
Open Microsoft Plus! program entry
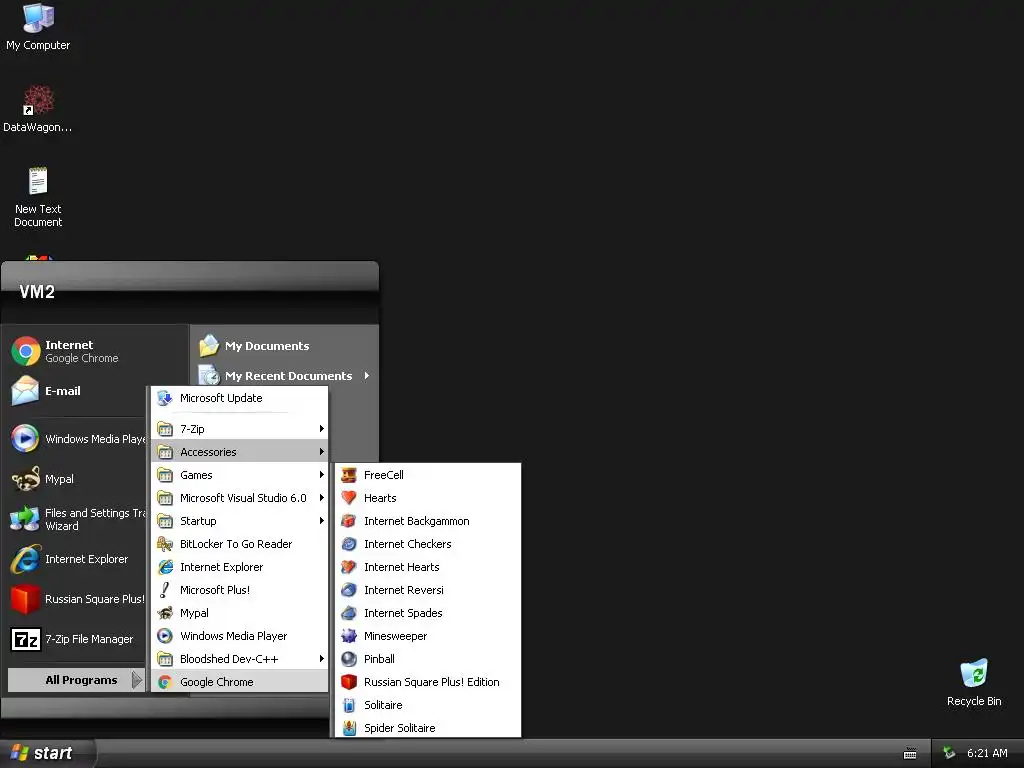click(240, 590)
